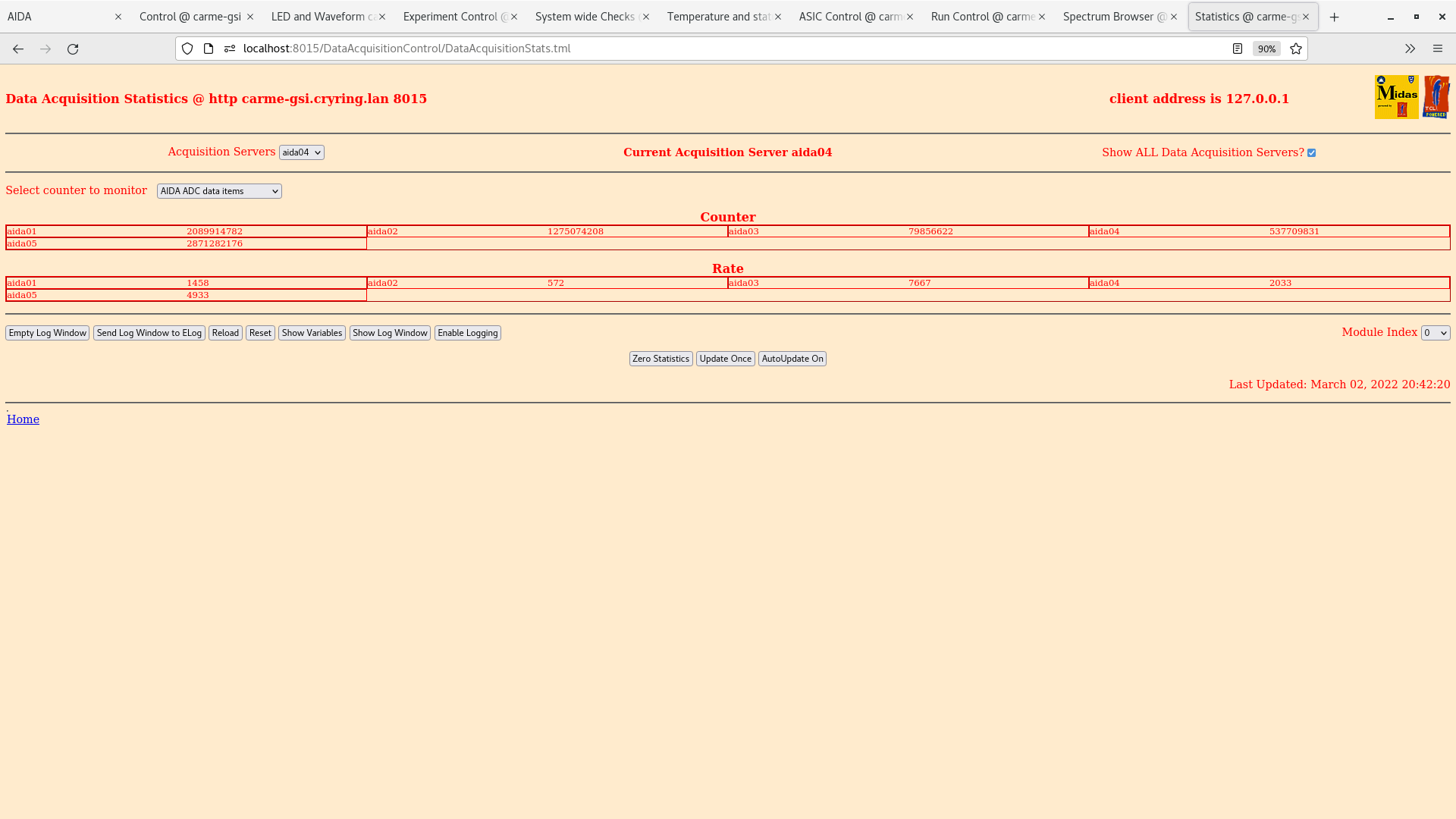
Task: Uncheck Show ALL Data Acquisition Servers
Action: click(1311, 153)
